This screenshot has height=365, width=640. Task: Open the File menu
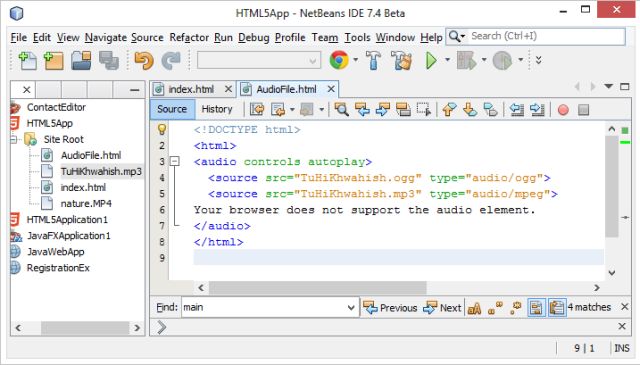(x=19, y=38)
